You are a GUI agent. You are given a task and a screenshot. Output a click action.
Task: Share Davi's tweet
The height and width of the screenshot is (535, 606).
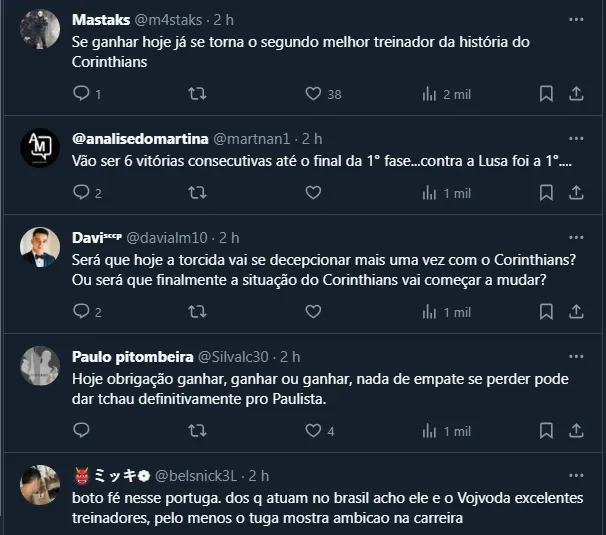click(x=576, y=312)
